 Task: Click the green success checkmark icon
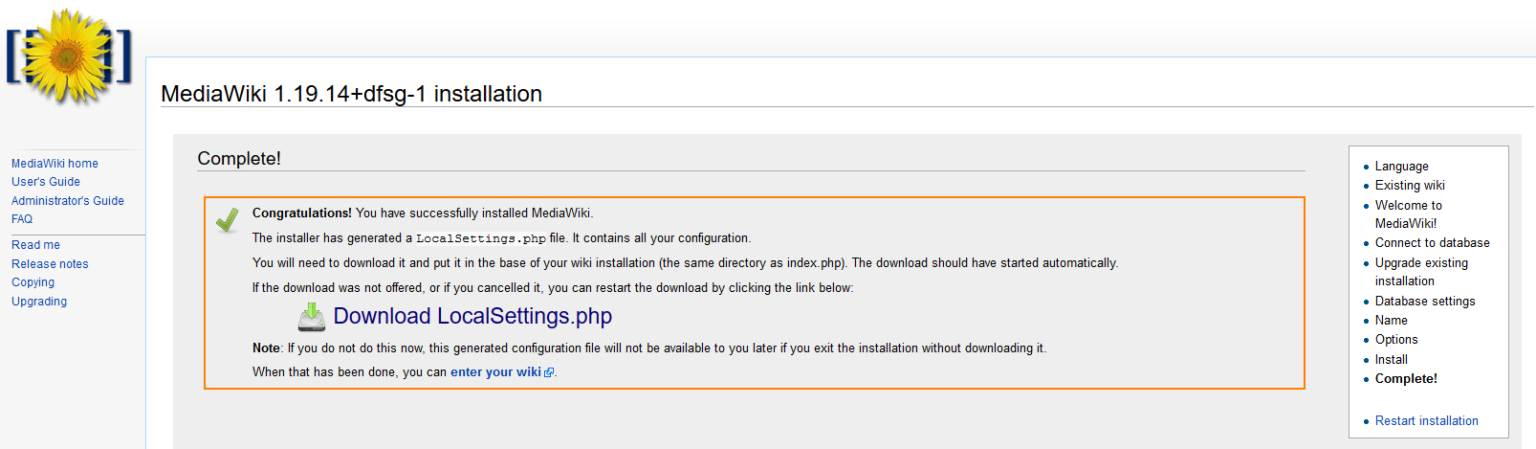227,219
